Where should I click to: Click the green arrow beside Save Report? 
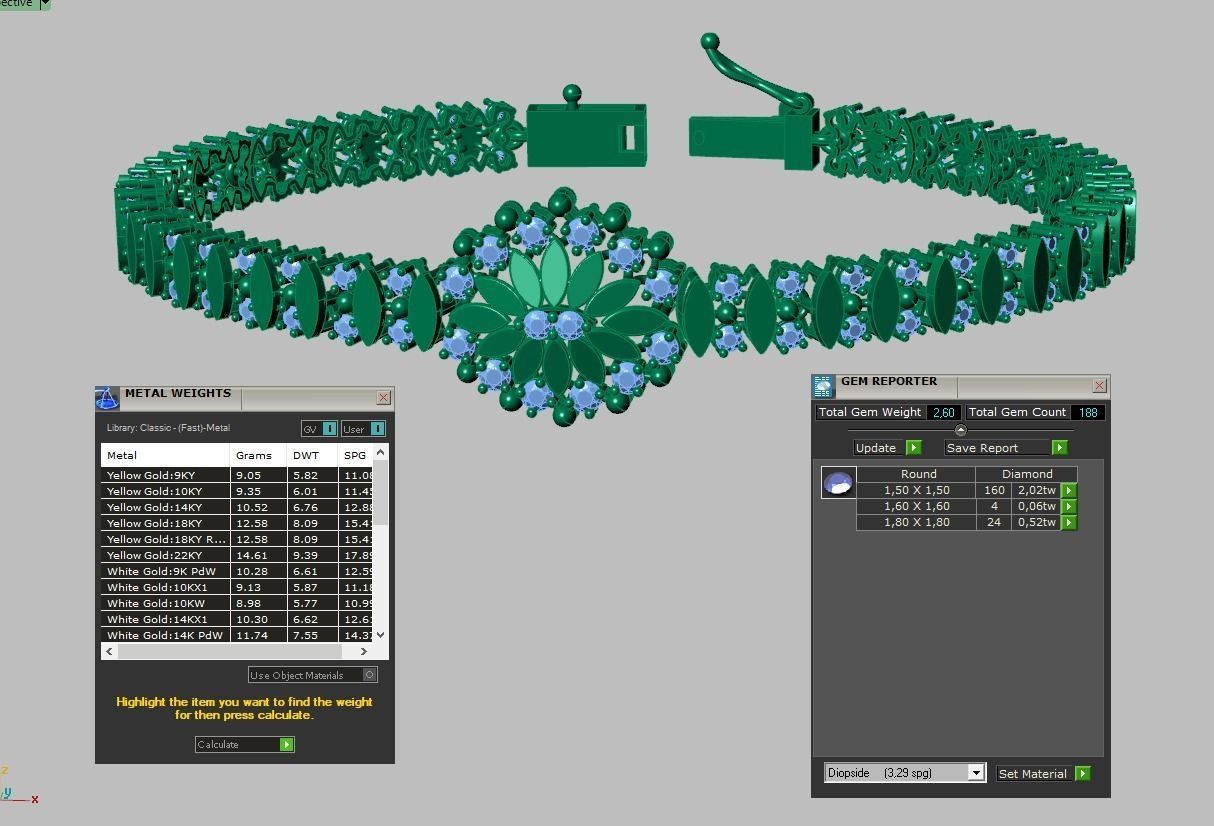pos(1060,447)
